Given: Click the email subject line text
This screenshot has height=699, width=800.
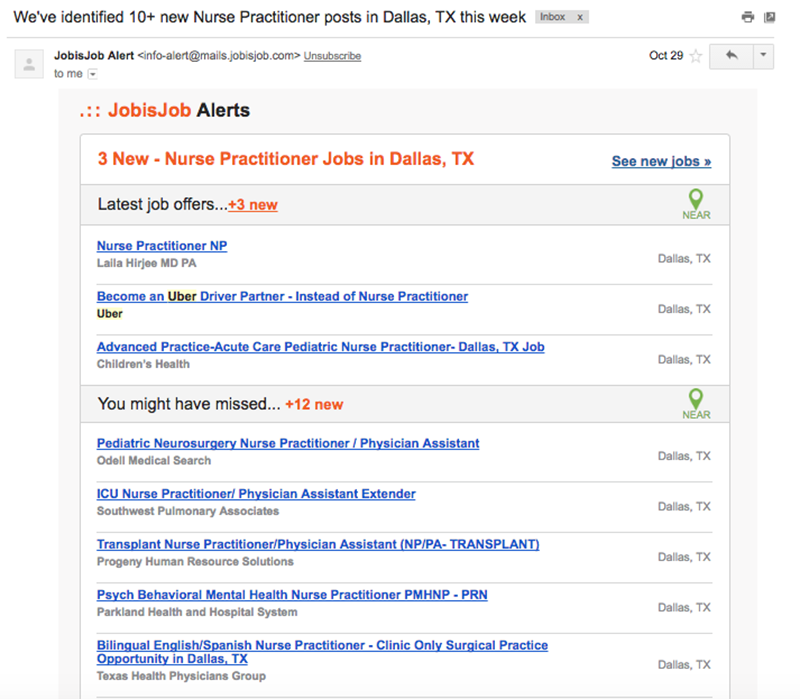Looking at the screenshot, I should pos(269,17).
